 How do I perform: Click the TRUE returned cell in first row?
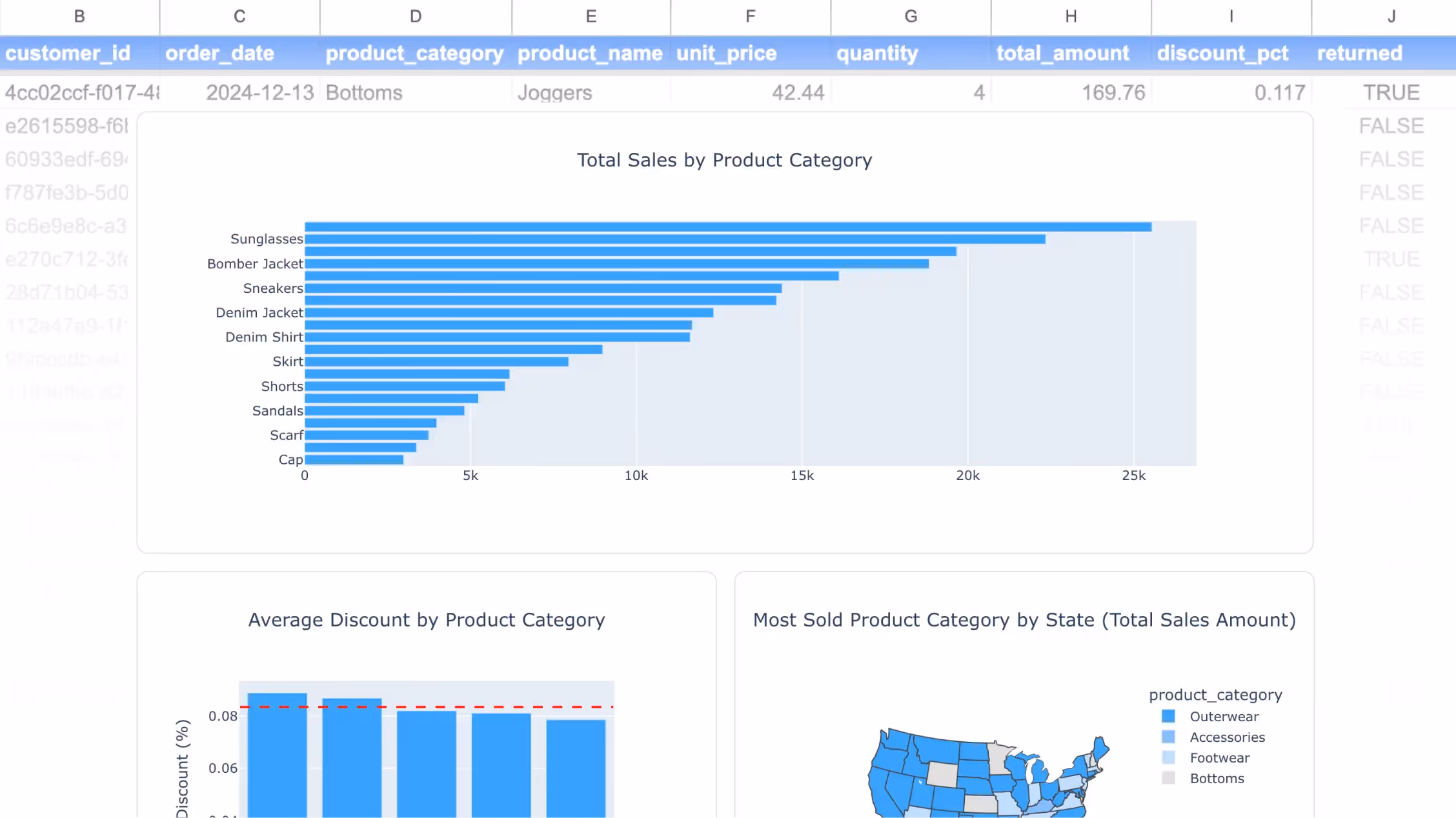1391,92
